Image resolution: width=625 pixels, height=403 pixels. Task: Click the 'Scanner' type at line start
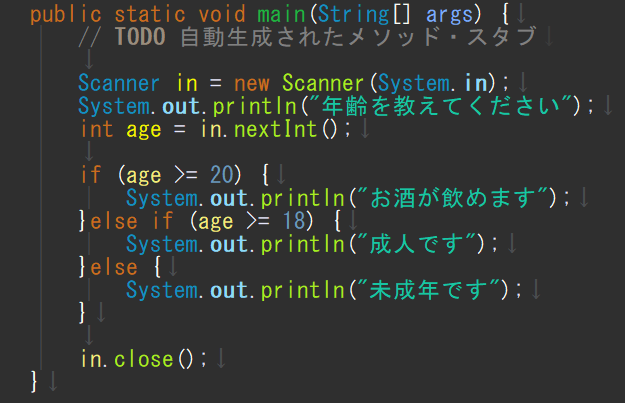pos(119,83)
